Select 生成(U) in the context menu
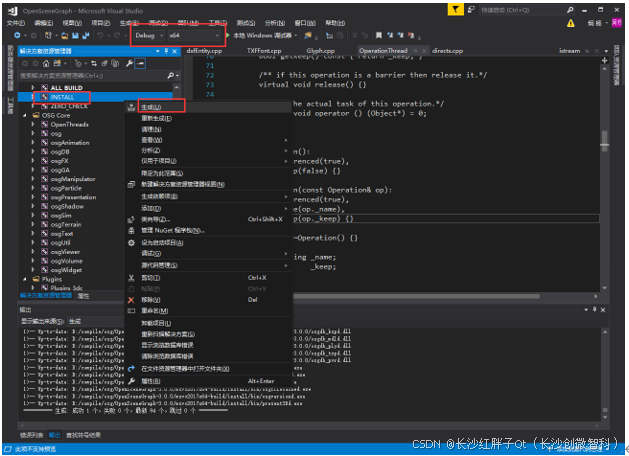The image size is (629, 456). tap(151, 106)
